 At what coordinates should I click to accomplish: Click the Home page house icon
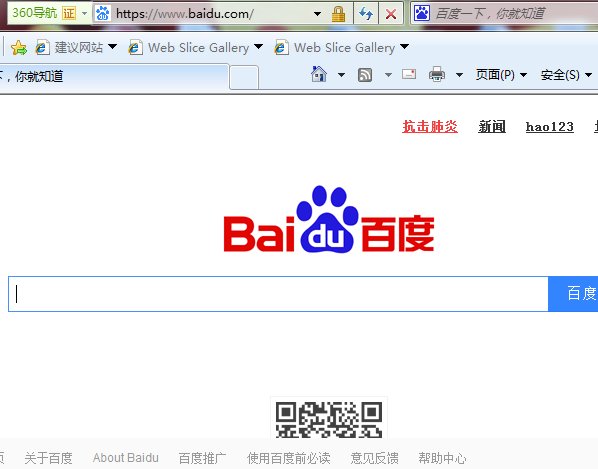(x=319, y=74)
